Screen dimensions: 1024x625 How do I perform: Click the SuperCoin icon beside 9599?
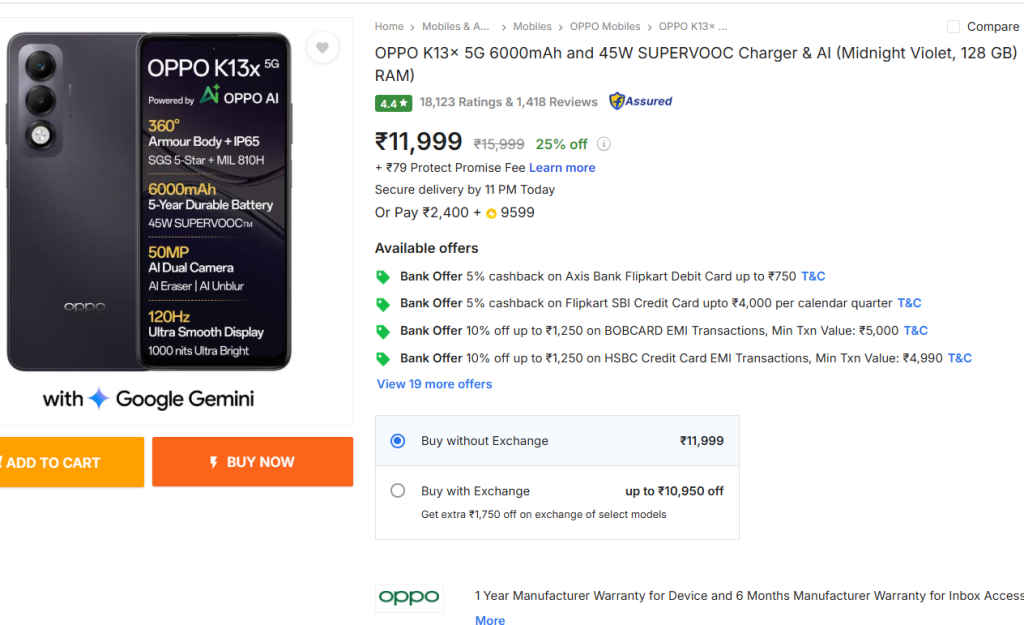click(489, 212)
